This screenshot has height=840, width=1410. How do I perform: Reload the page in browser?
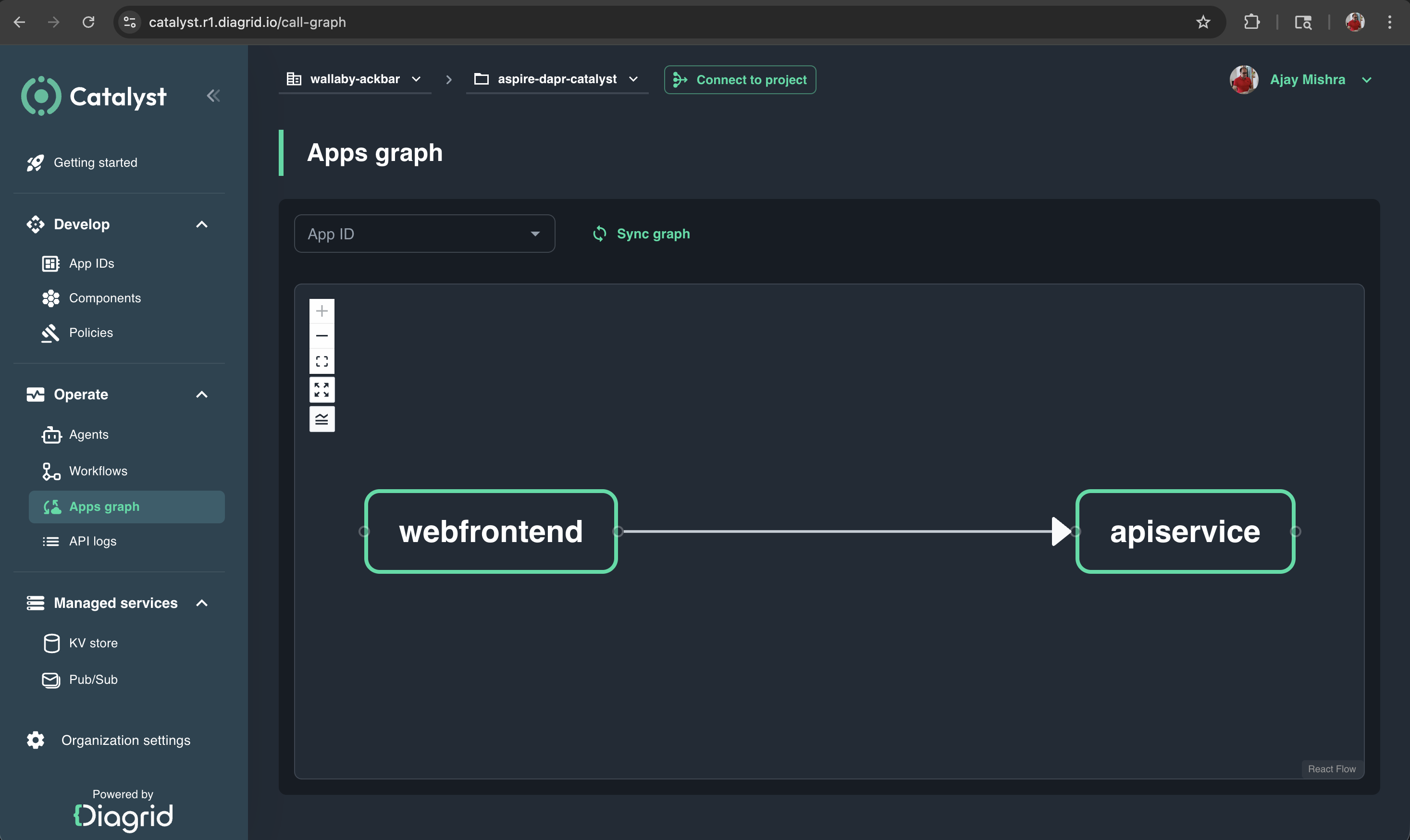tap(88, 22)
